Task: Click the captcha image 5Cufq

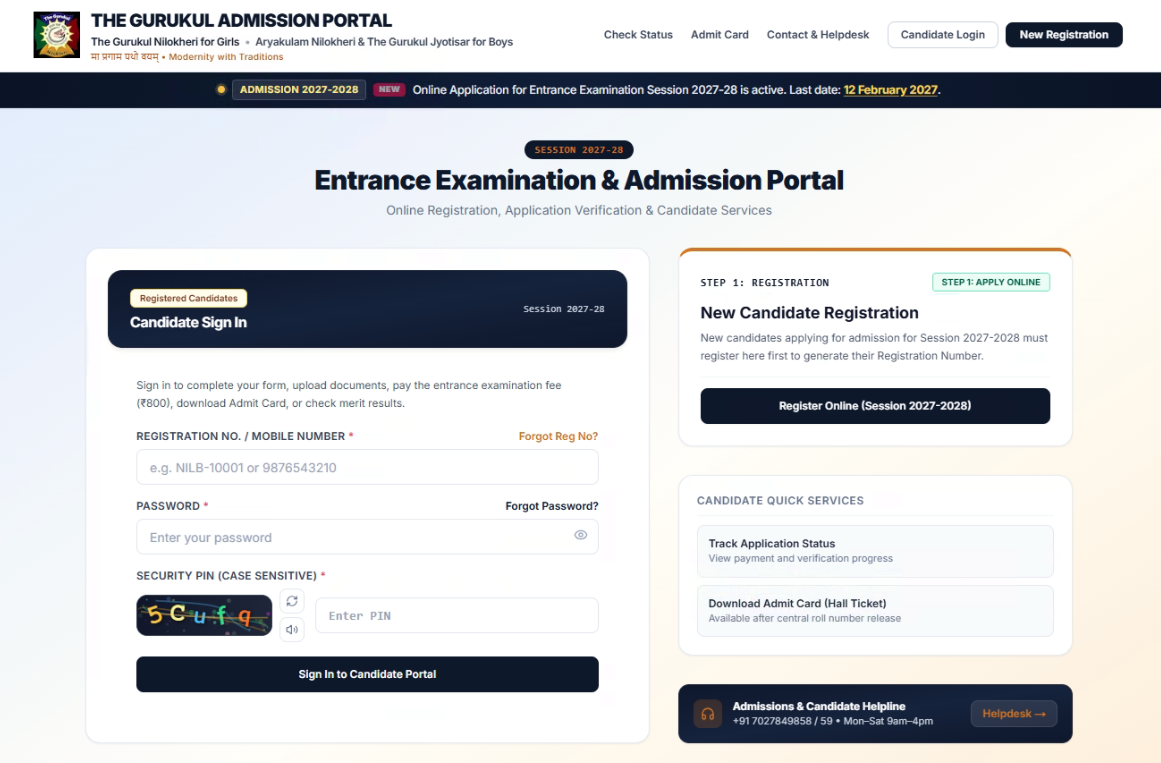Action: 204,615
